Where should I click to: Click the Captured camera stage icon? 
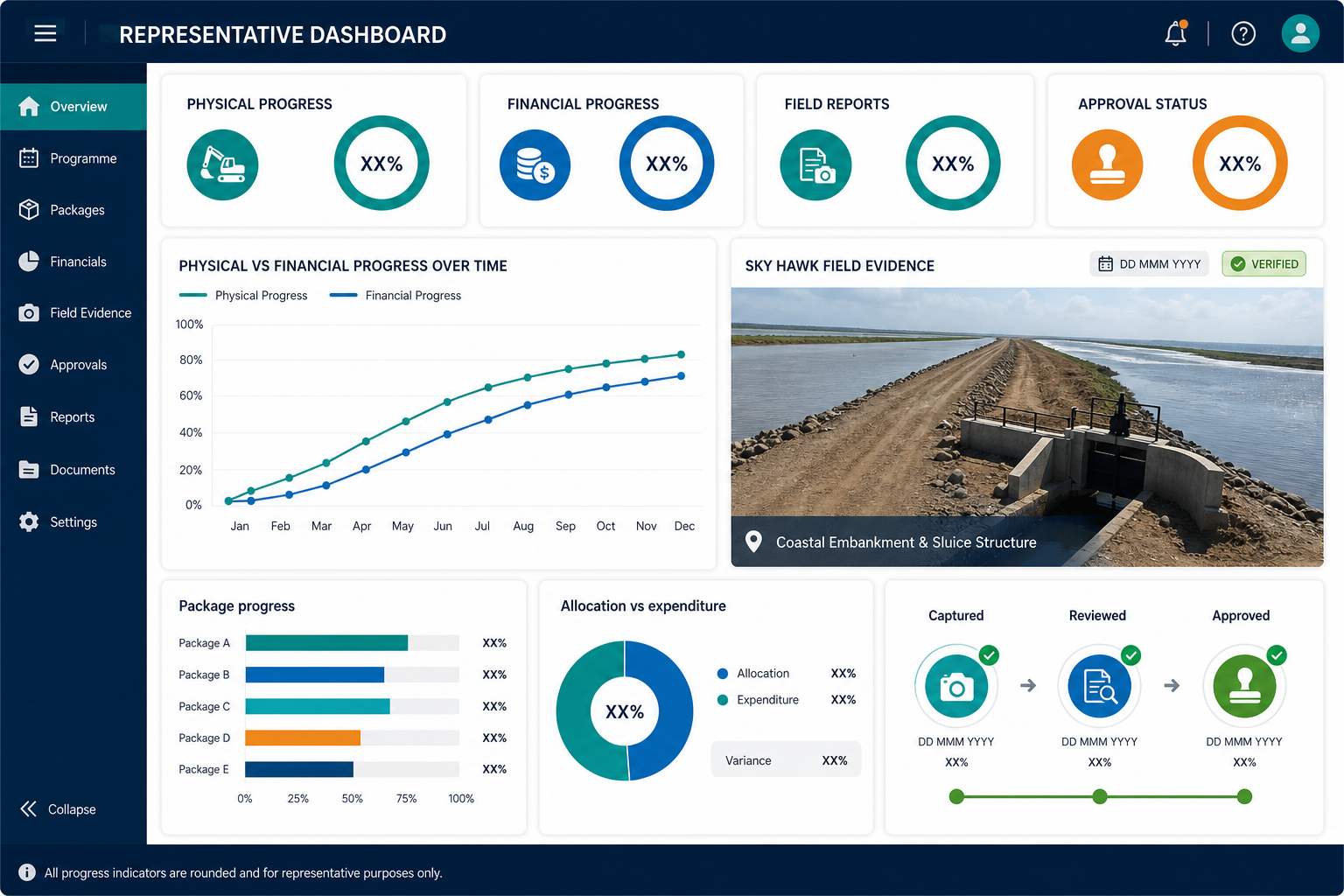[x=956, y=686]
